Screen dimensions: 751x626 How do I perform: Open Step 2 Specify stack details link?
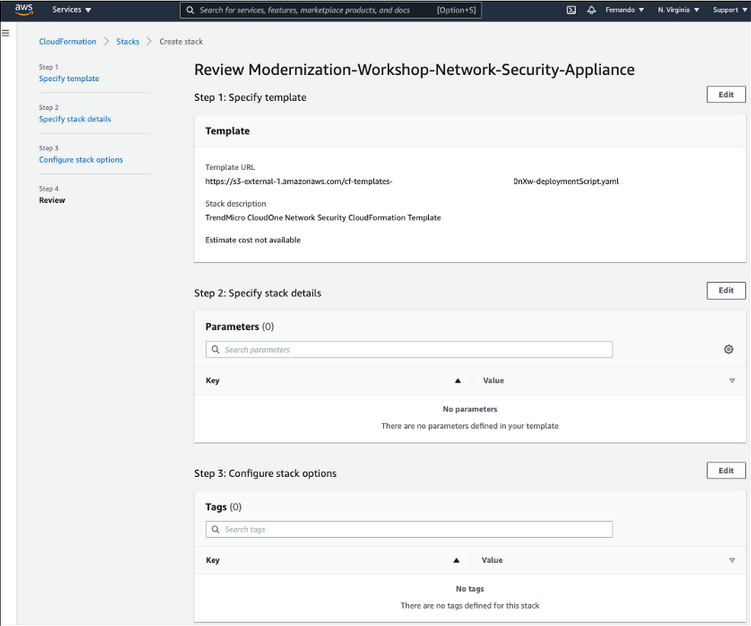[x=75, y=119]
